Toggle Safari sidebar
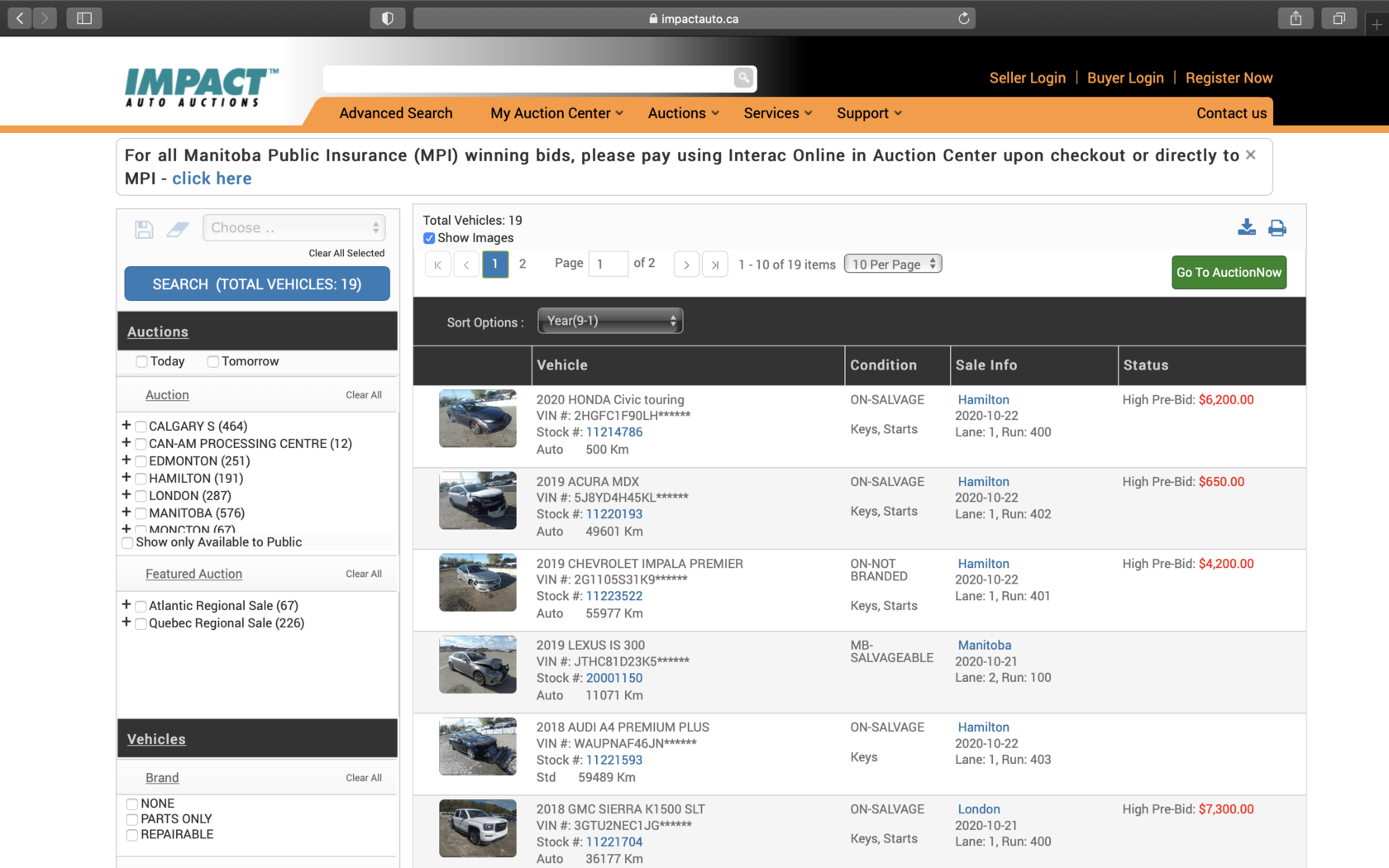Screen dimensions: 1389x868 [x=84, y=18]
